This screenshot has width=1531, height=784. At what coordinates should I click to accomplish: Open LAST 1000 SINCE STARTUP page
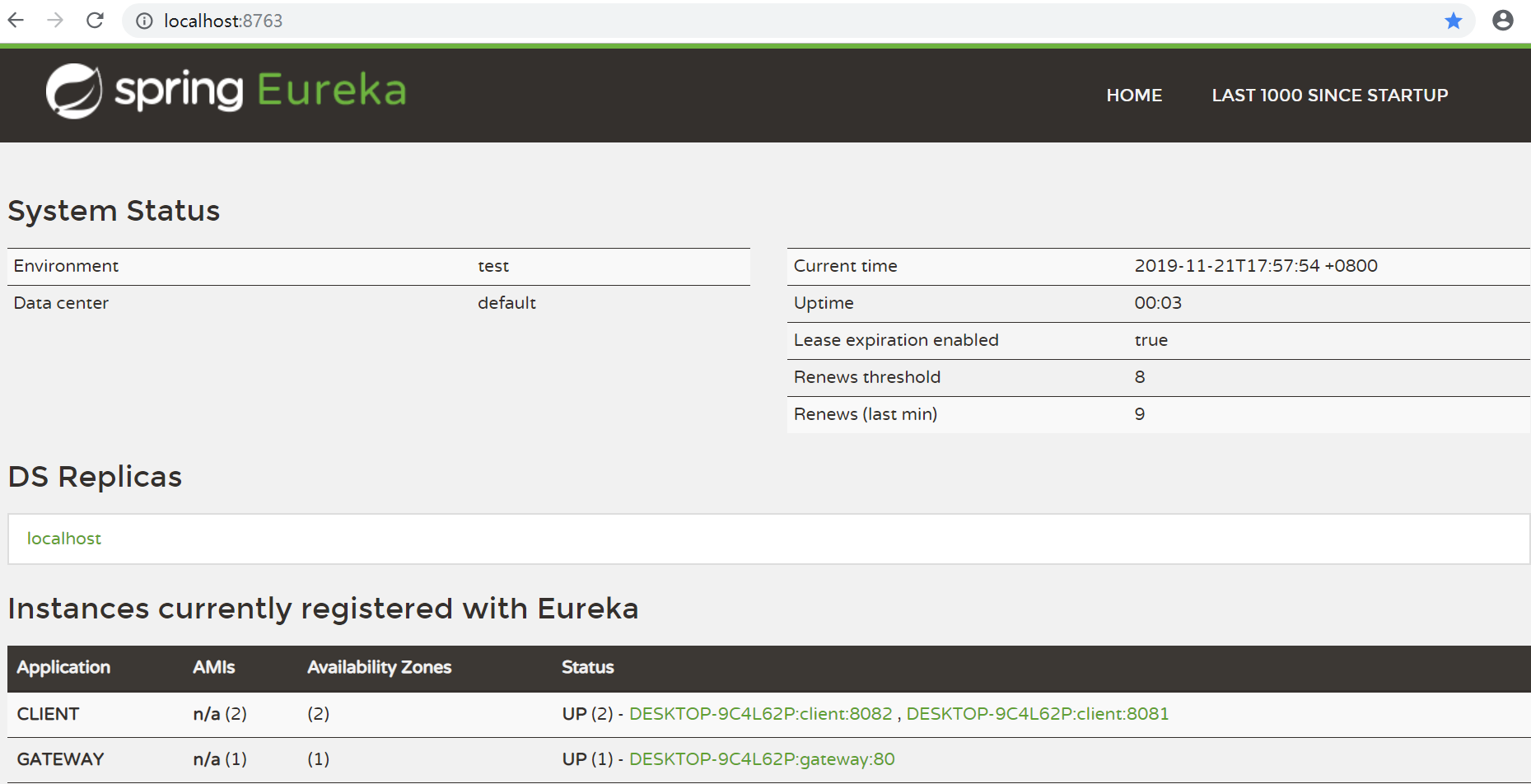[1329, 96]
